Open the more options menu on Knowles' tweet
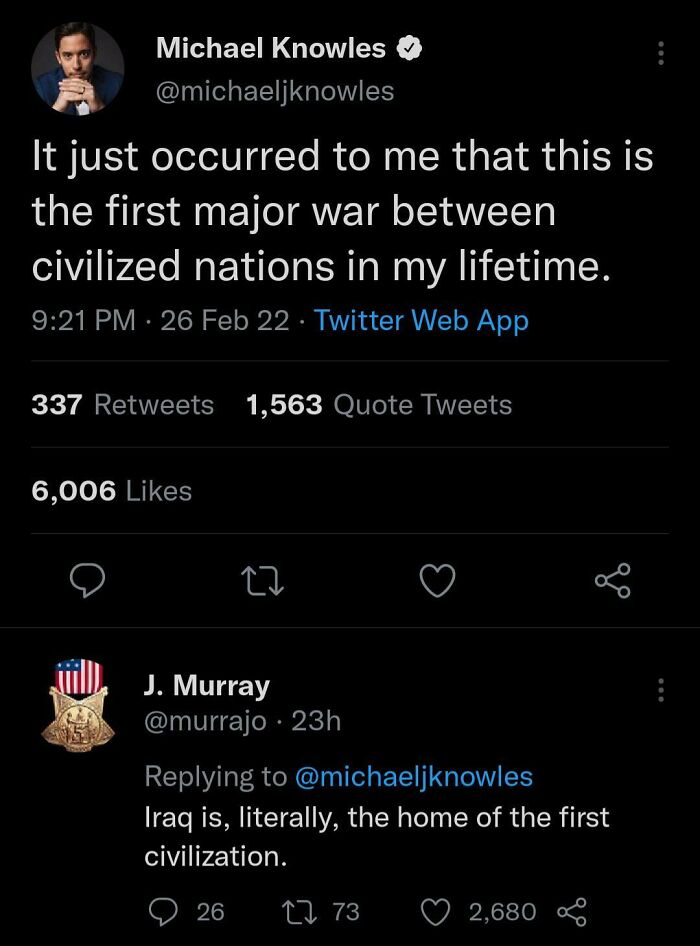Image resolution: width=700 pixels, height=946 pixels. pyautogui.click(x=659, y=53)
